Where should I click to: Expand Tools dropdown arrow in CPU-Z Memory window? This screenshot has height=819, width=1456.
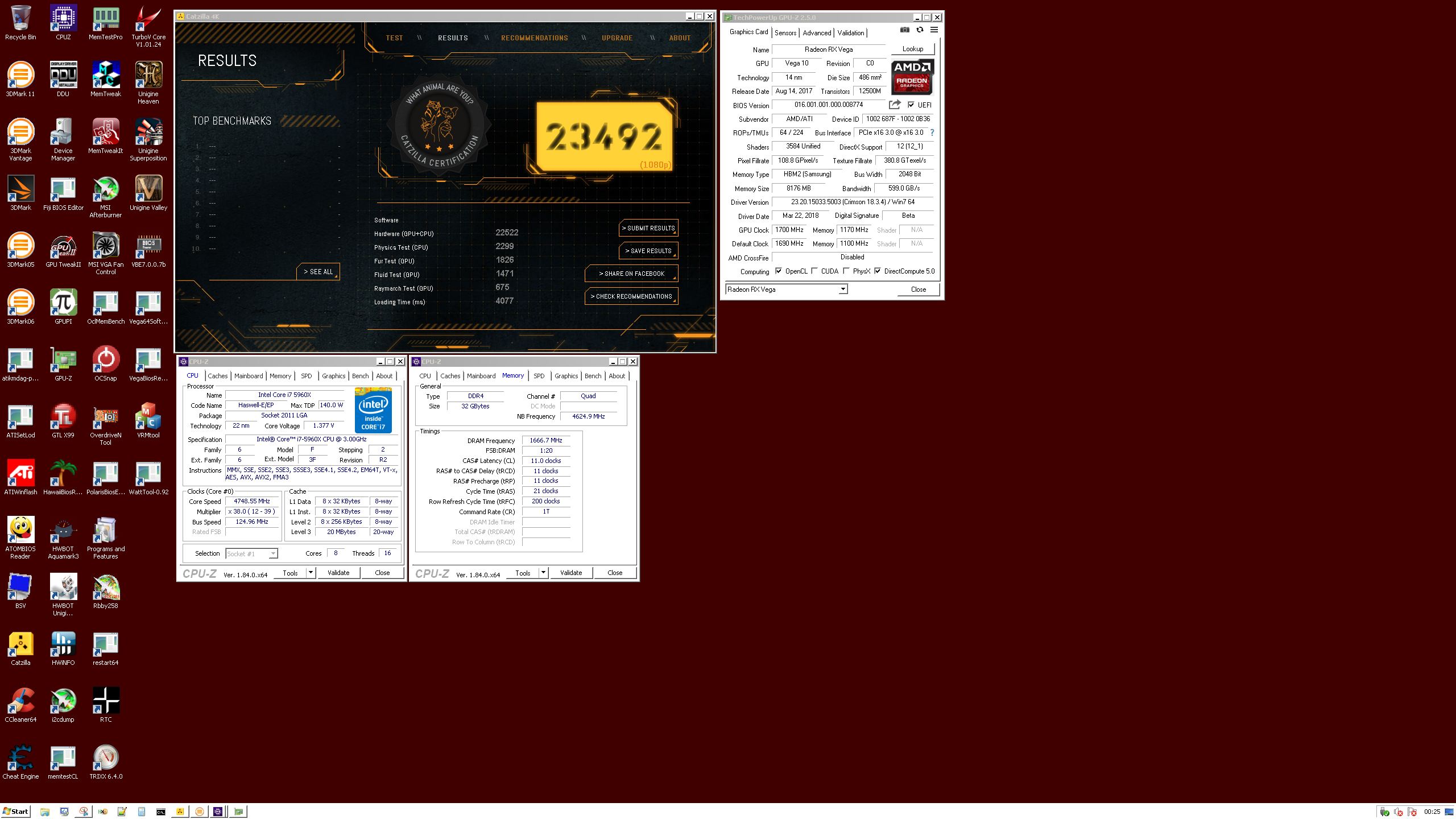(543, 573)
